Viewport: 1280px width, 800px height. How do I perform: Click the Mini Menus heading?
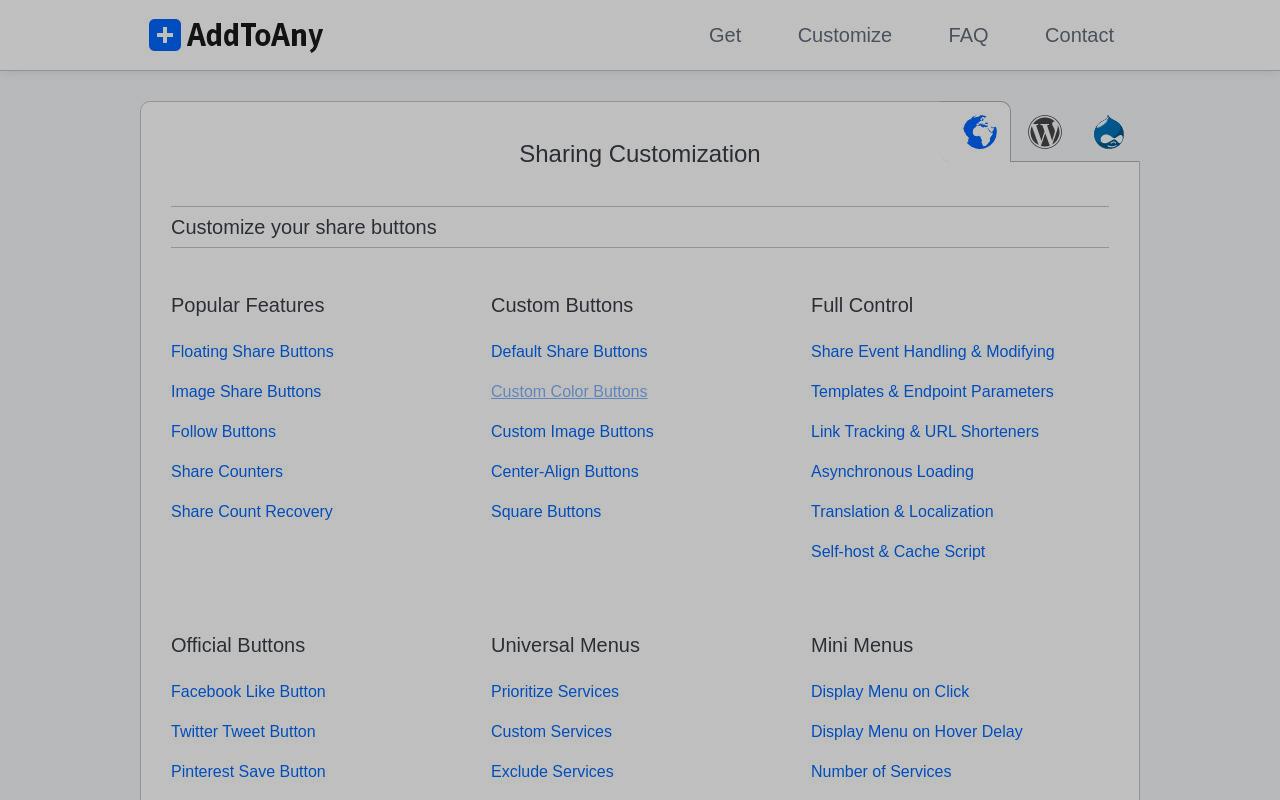[x=862, y=645]
